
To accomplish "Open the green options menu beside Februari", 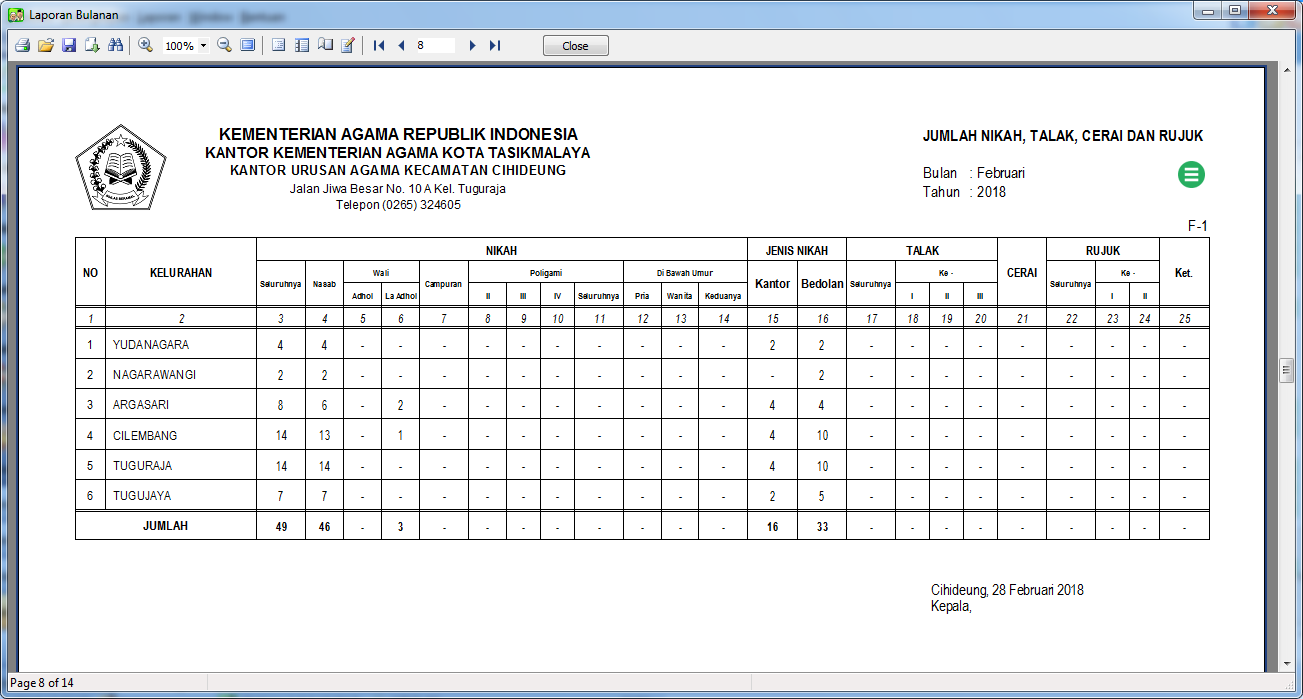I will (1191, 174).
